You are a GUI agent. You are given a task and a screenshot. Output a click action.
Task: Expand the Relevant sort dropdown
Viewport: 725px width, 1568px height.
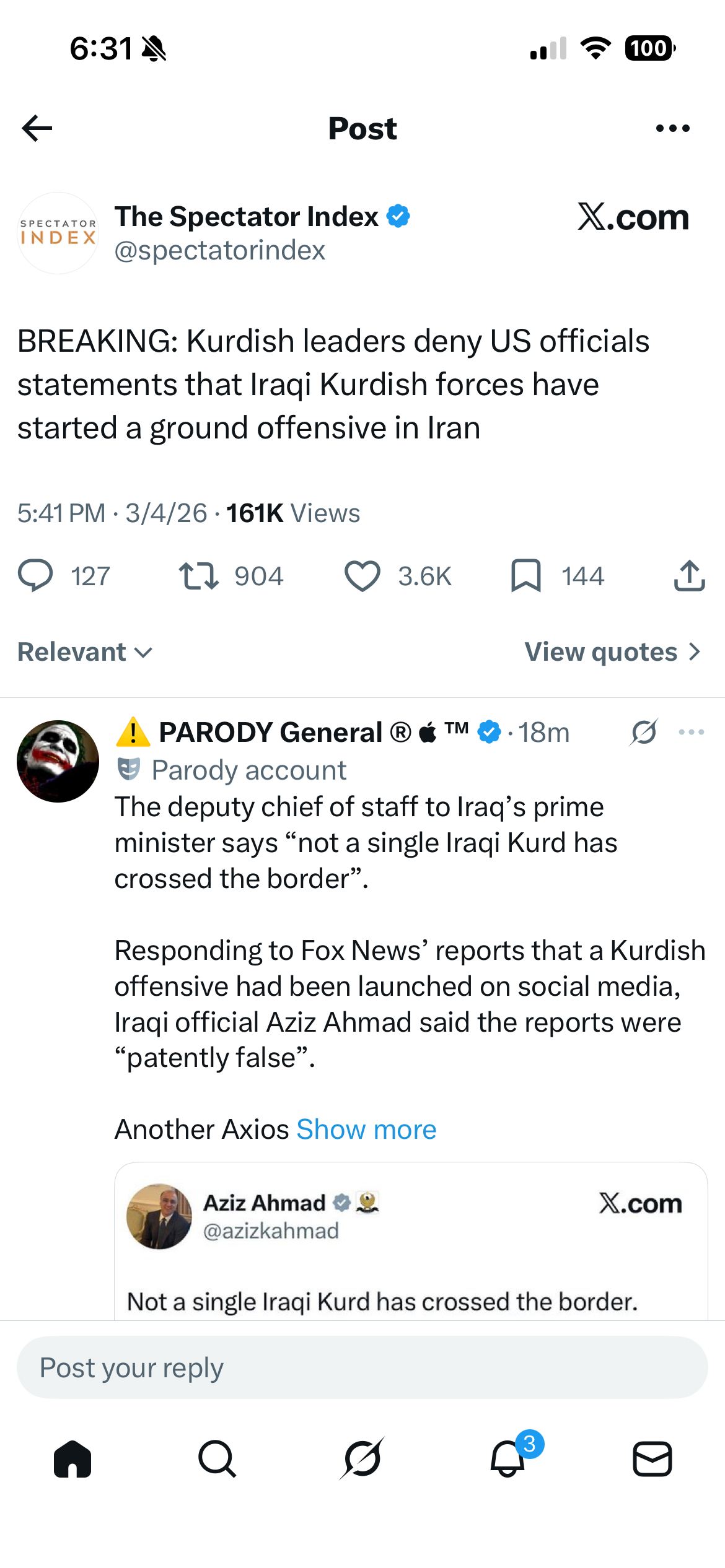85,652
